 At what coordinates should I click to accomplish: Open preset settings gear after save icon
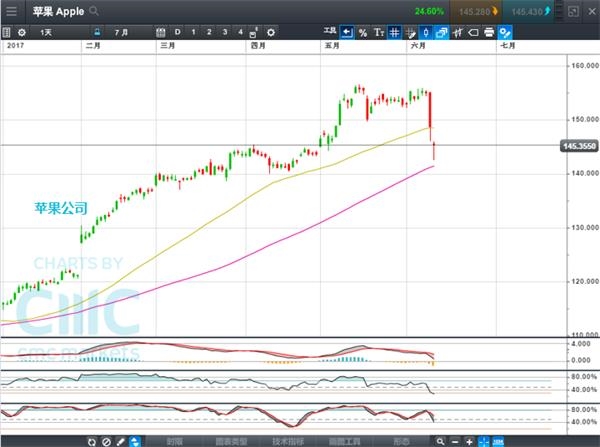click(x=271, y=33)
